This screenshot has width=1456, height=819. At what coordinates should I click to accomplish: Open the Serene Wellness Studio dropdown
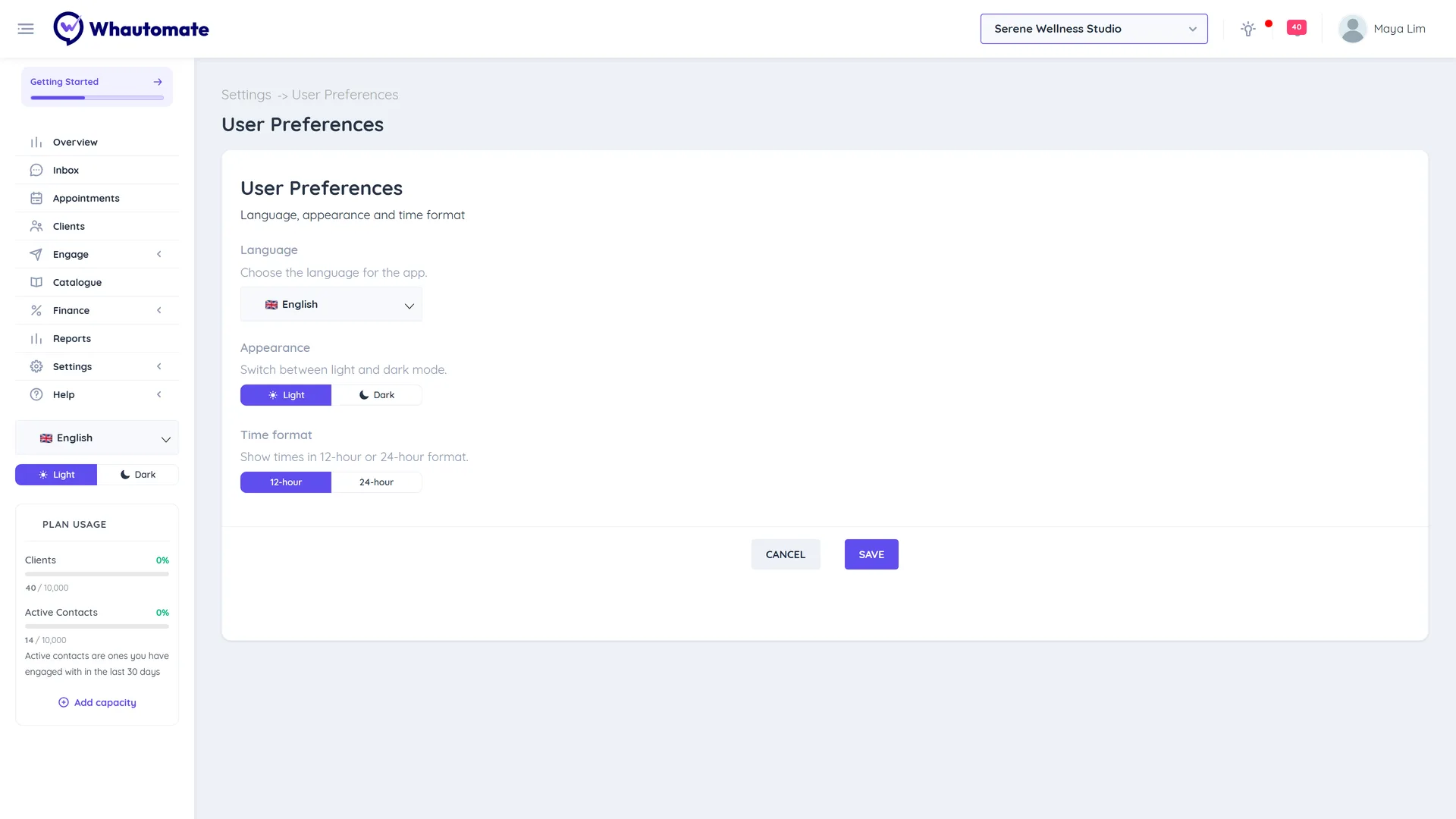(1094, 29)
